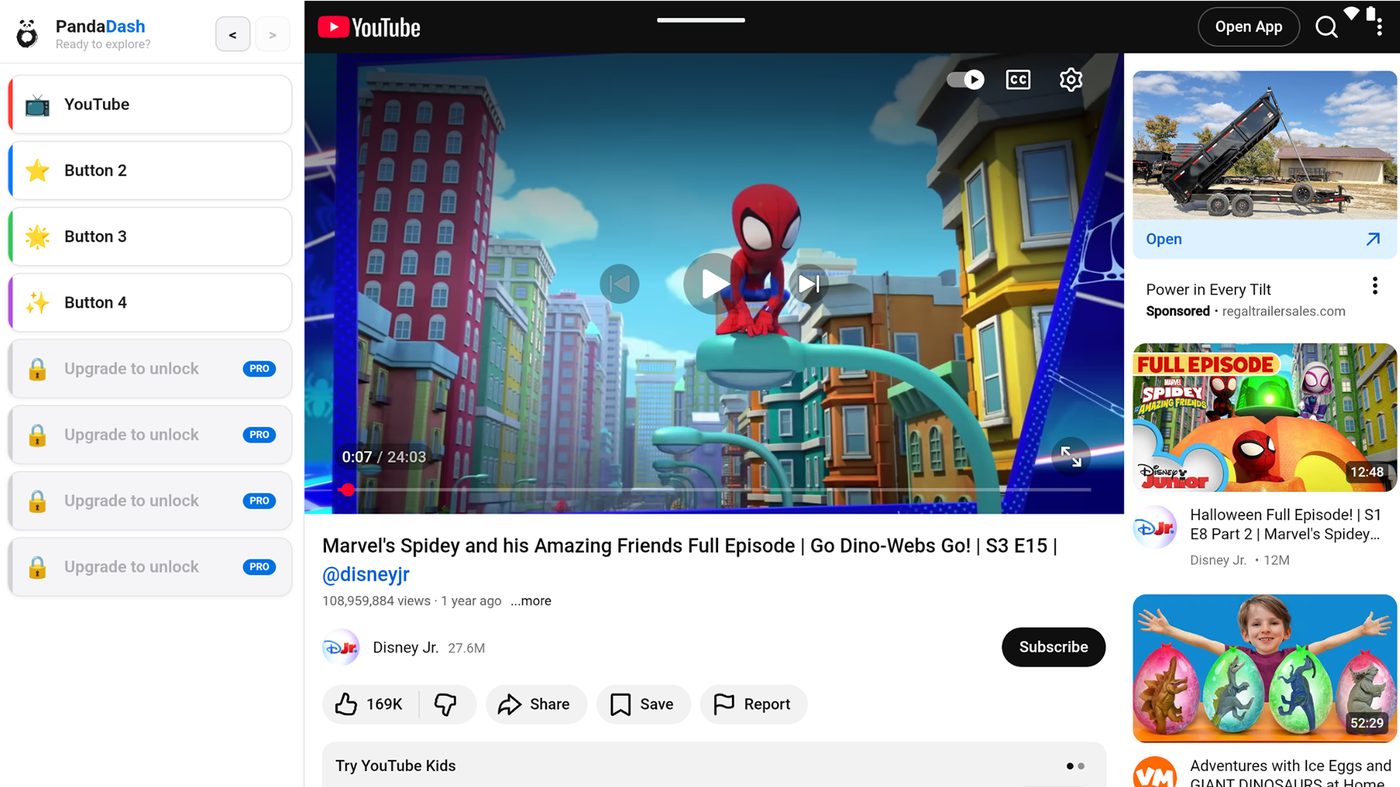1400x787 pixels.
Task: Click the ad's Open link
Action: click(x=1164, y=239)
